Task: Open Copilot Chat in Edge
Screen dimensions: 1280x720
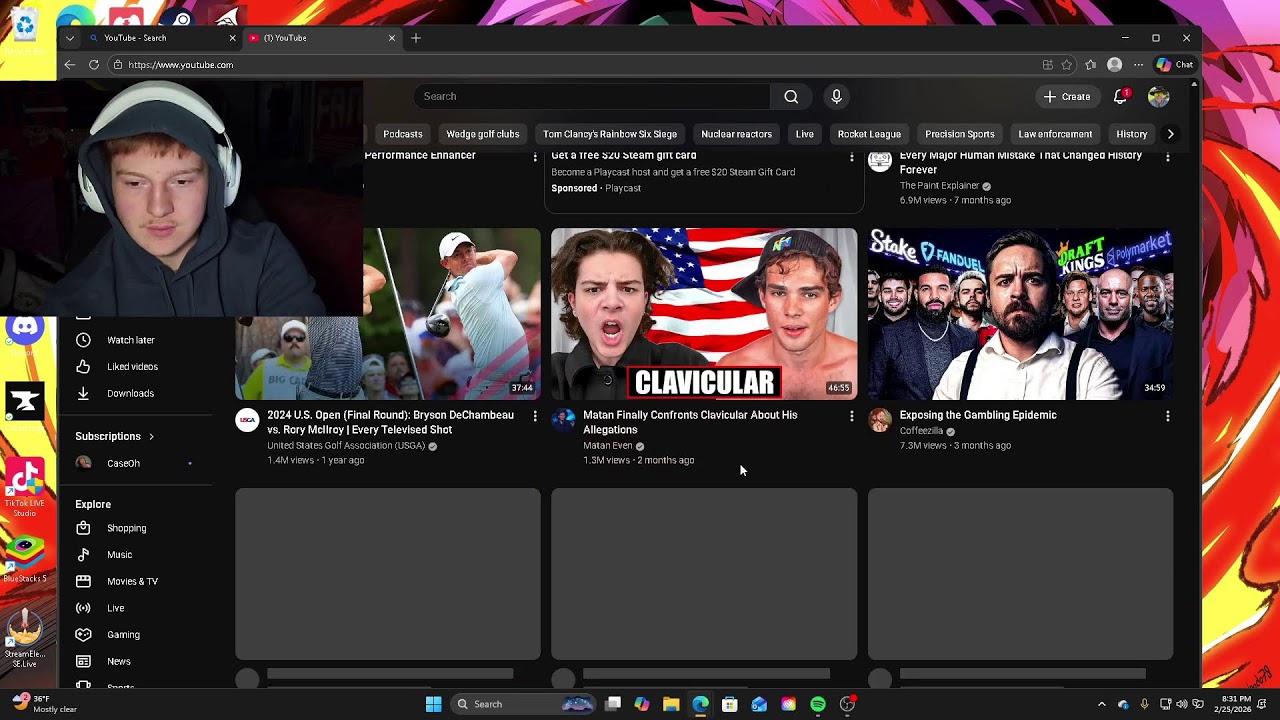Action: tap(1175, 64)
